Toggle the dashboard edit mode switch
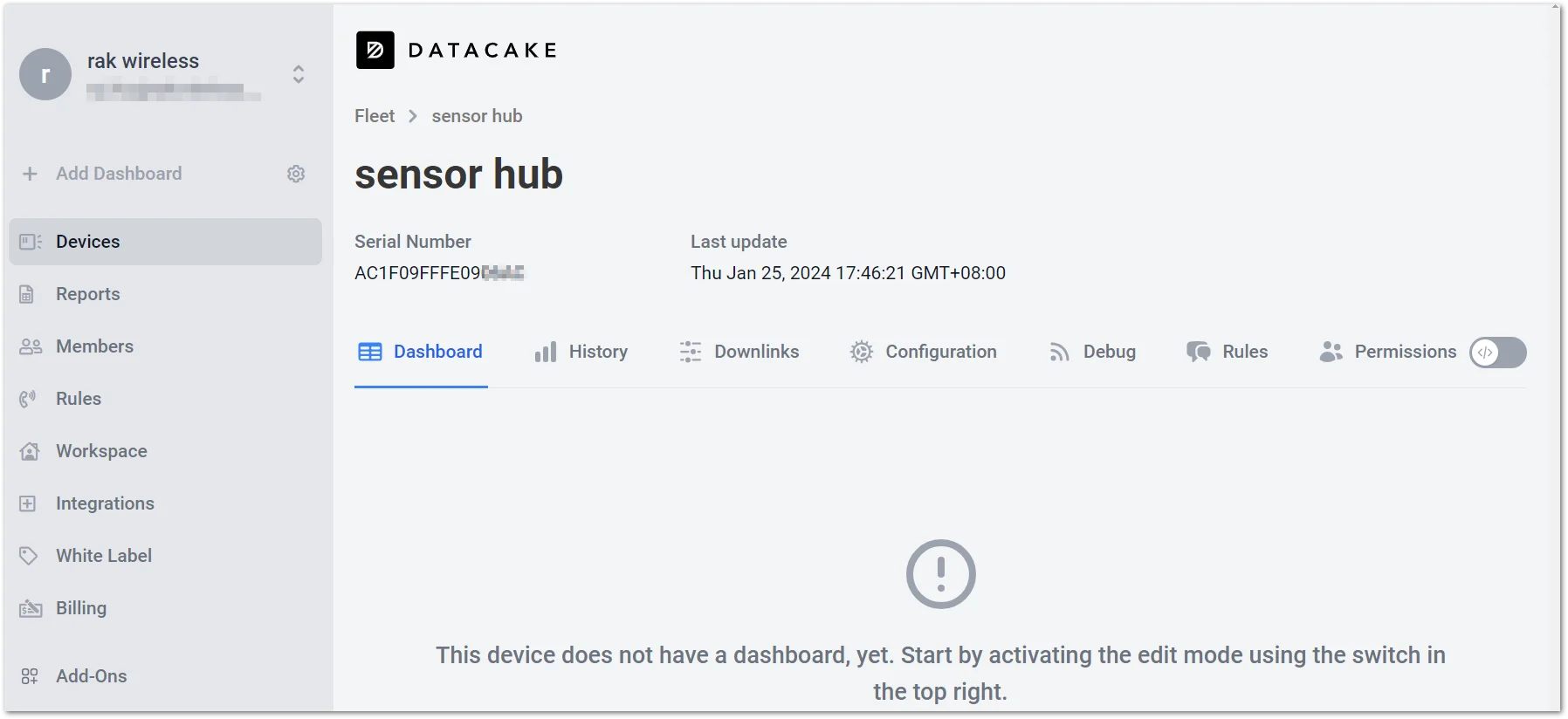1568x719 pixels. pyautogui.click(x=1497, y=353)
